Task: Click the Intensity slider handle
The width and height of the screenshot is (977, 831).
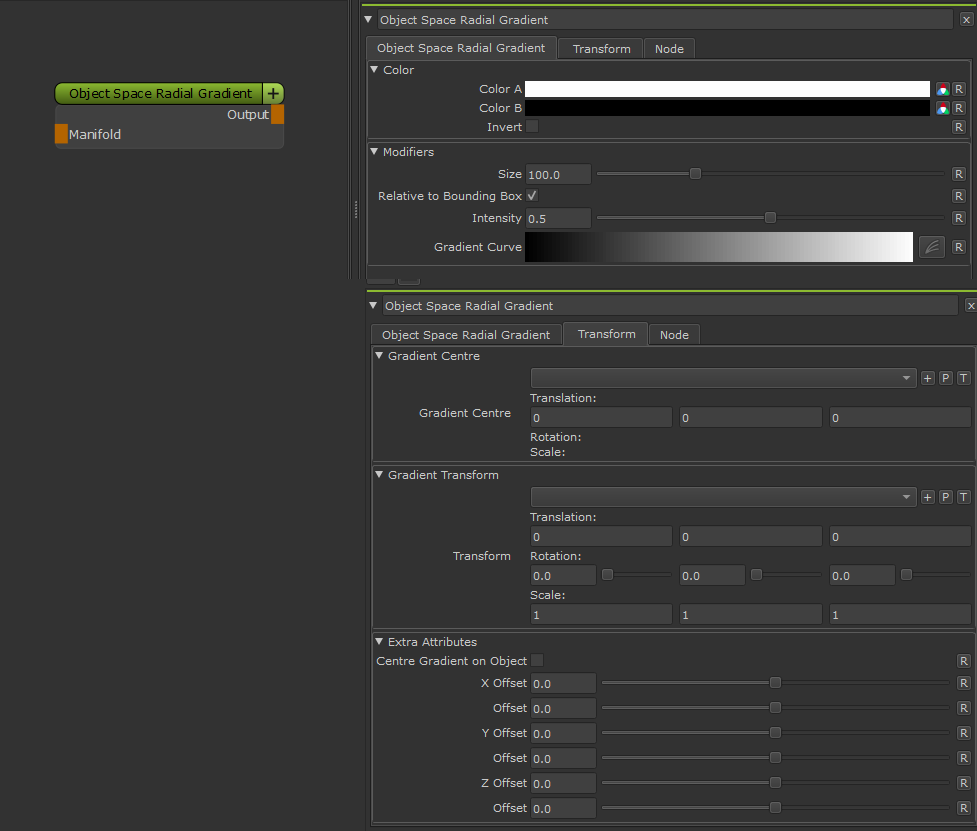Action: point(770,218)
